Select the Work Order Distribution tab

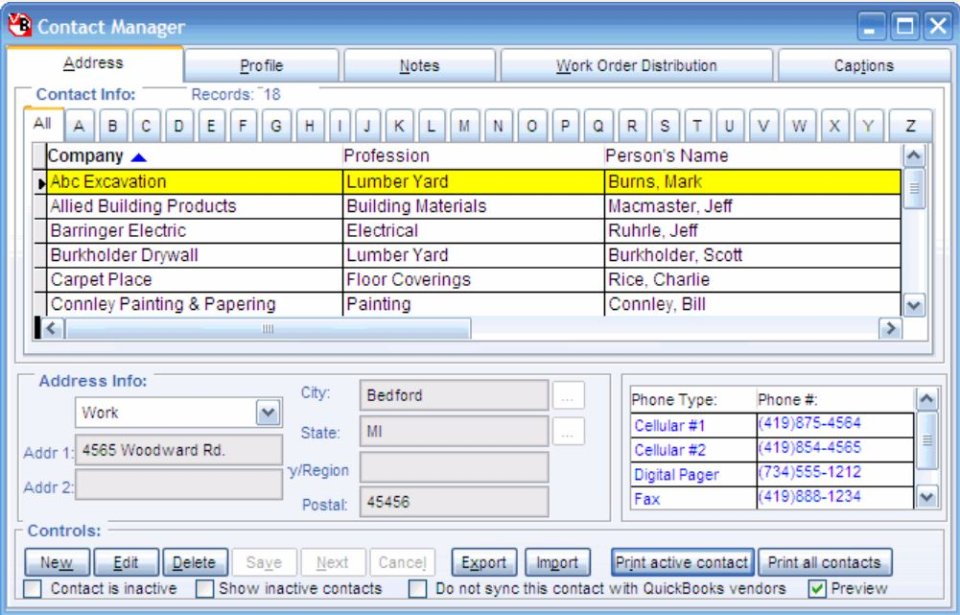[x=638, y=63]
